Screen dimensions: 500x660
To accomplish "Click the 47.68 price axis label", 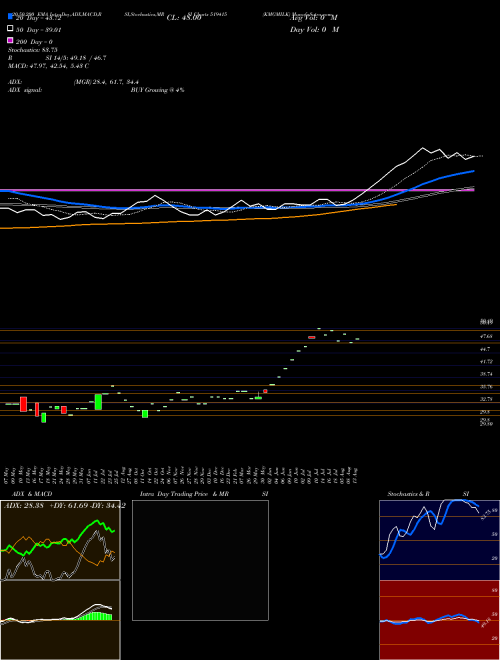I will pyautogui.click(x=487, y=337).
